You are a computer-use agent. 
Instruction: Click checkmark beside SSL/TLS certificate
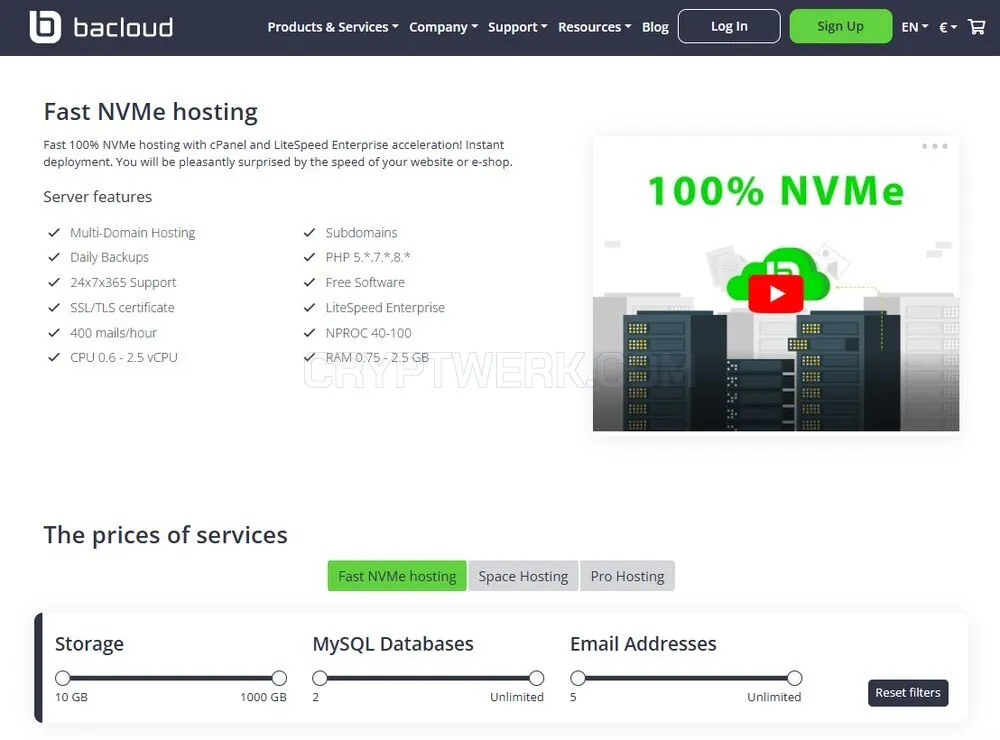(x=54, y=307)
